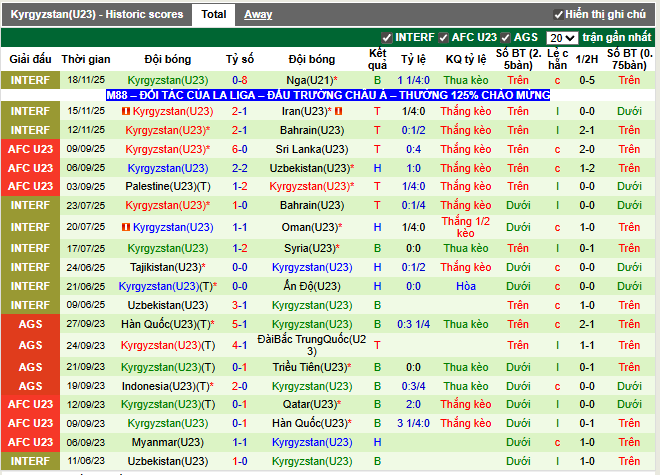Click the Hòa result for Ấn Độ match
This screenshot has height=475, width=660.
[x=466, y=286]
